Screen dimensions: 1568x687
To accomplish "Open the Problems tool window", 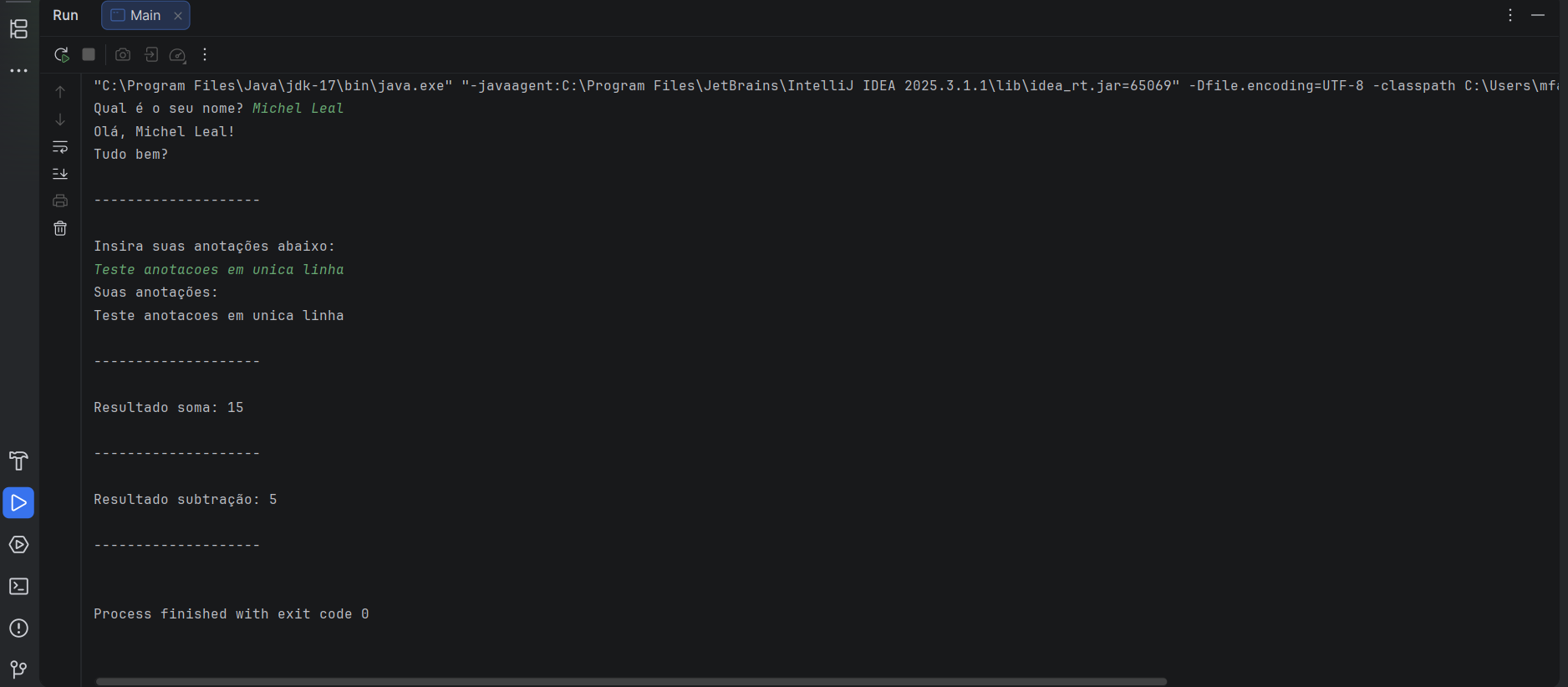I will coord(18,628).
